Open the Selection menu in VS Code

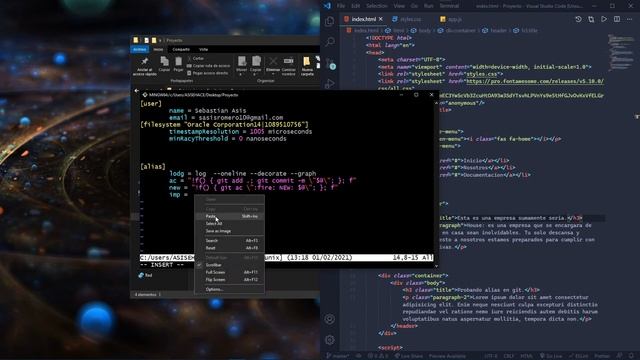(376, 6)
